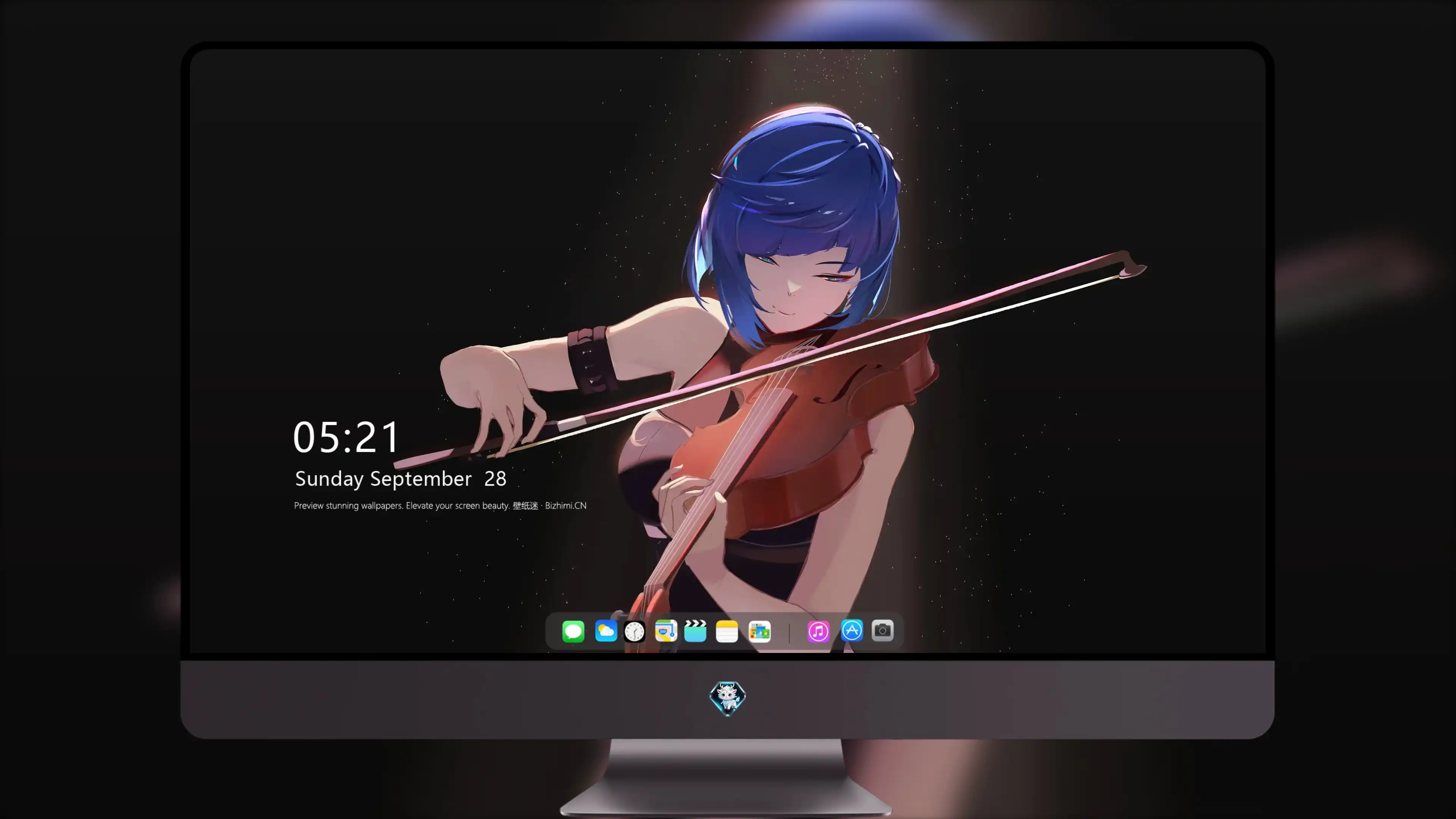
Task: Select the date Sunday September 28
Action: point(401,479)
